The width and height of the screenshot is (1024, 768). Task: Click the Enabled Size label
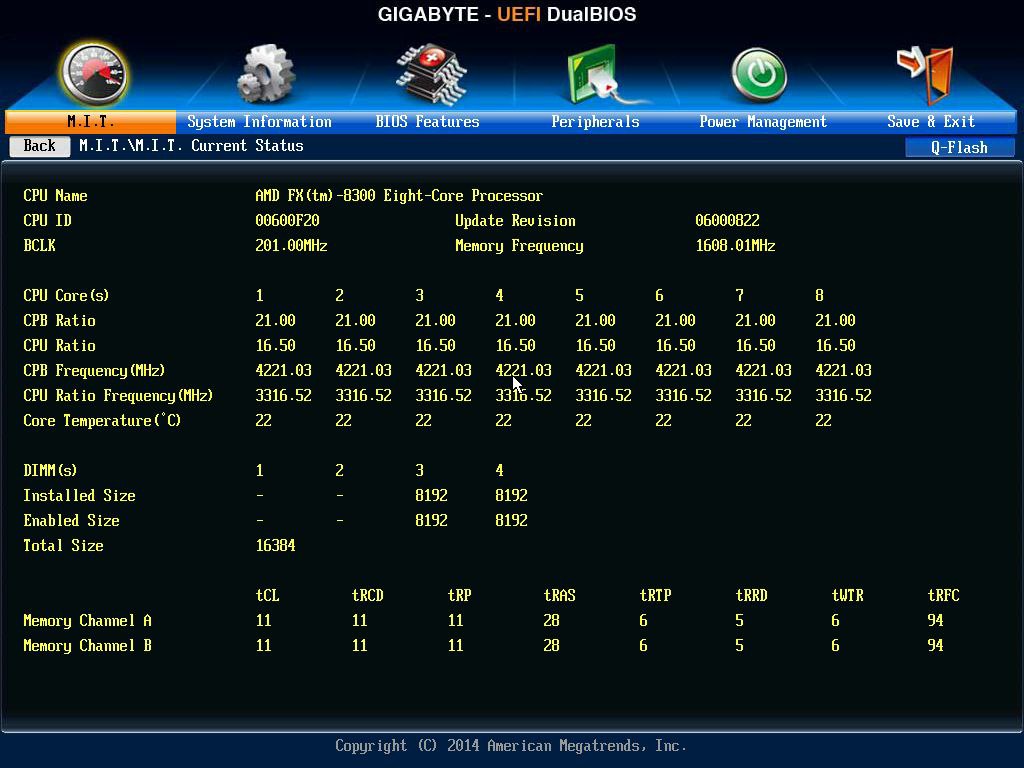coord(71,520)
